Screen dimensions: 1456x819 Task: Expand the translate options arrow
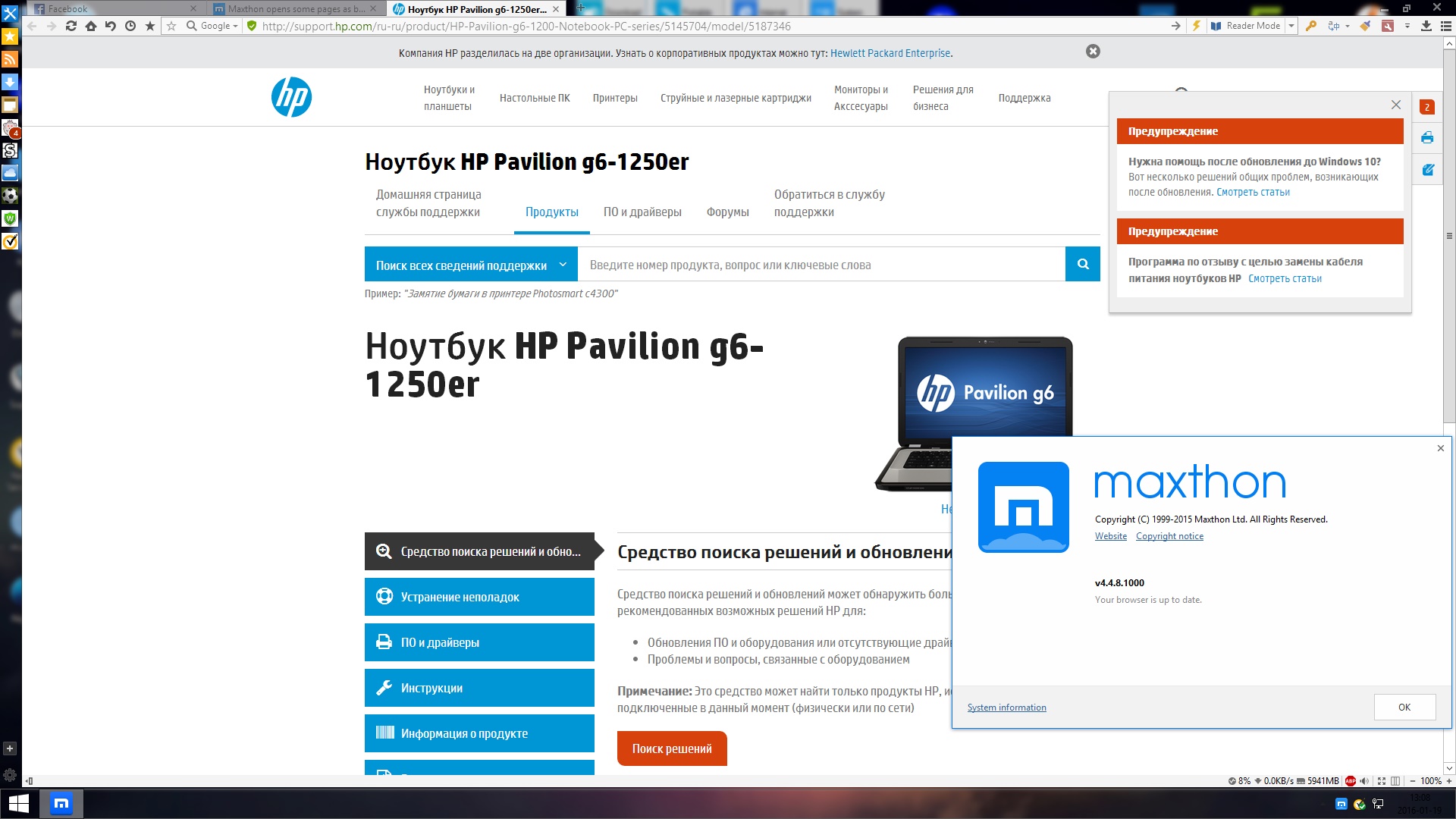(x=1348, y=26)
